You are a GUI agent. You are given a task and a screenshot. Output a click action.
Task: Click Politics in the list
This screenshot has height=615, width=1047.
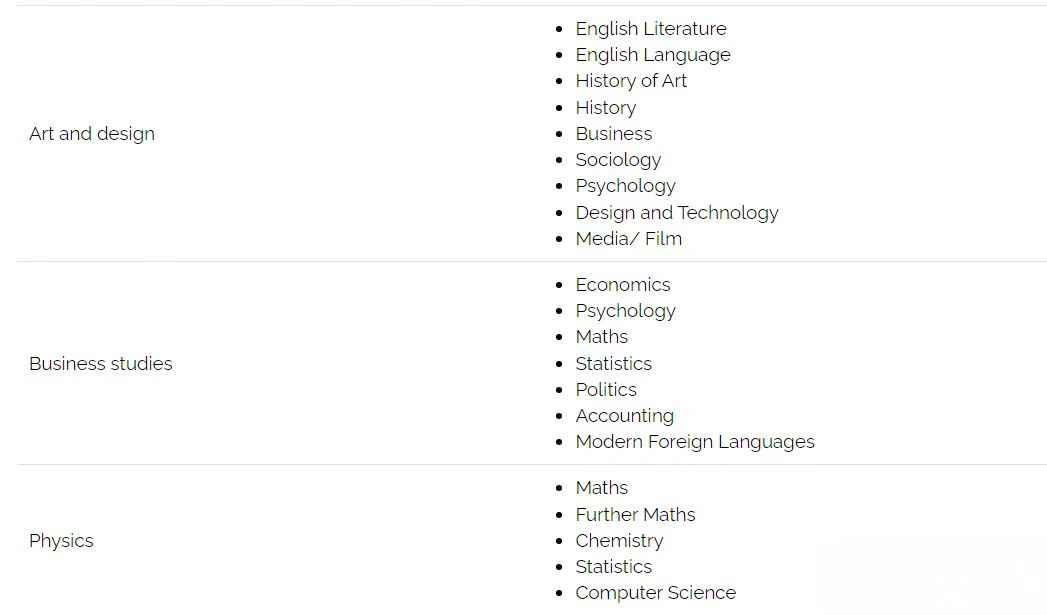click(606, 389)
